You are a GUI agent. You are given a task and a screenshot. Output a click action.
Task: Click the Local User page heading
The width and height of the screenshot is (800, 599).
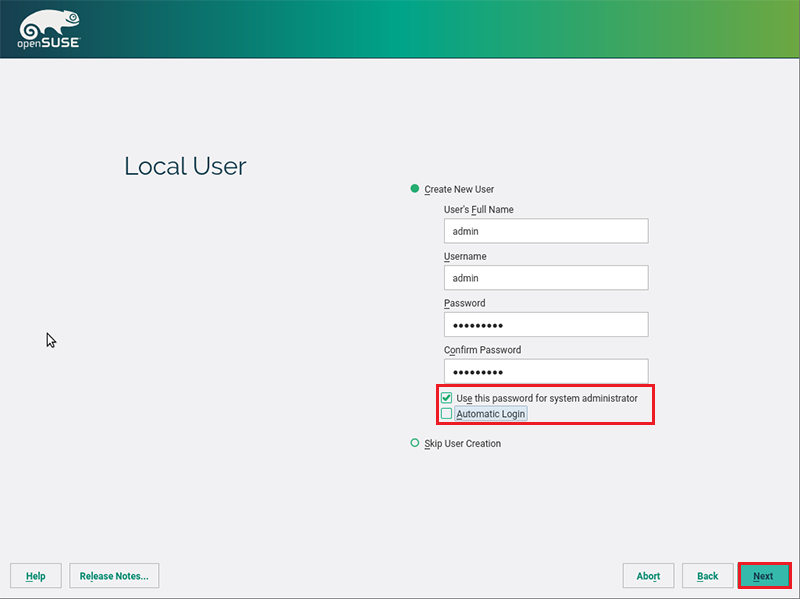tap(185, 166)
